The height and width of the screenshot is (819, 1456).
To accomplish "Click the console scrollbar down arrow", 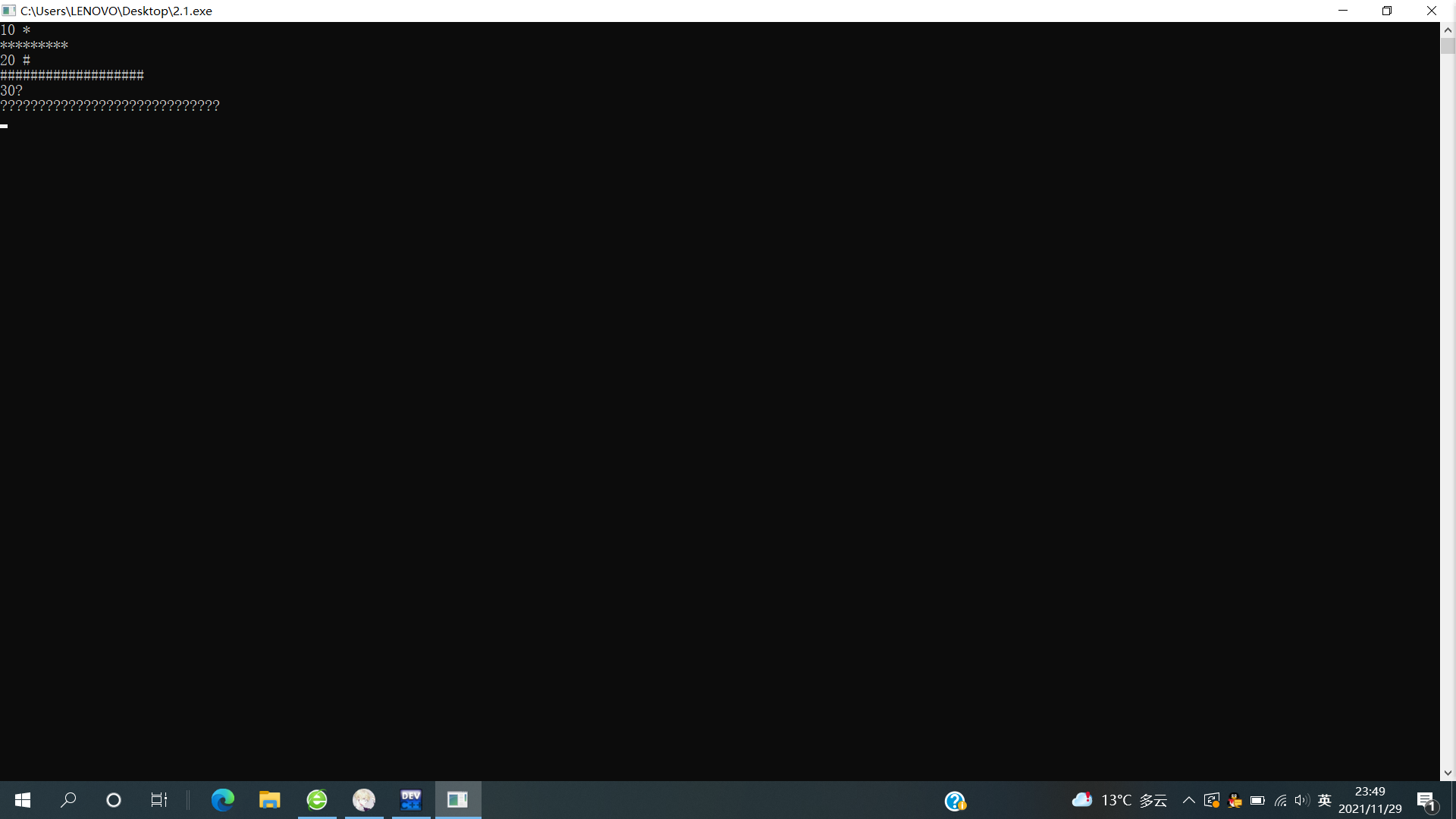I will (x=1448, y=773).
